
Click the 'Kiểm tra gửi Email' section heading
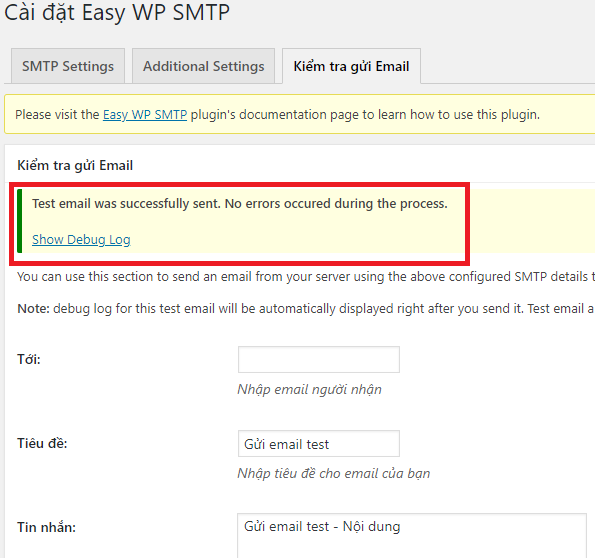tap(75, 166)
